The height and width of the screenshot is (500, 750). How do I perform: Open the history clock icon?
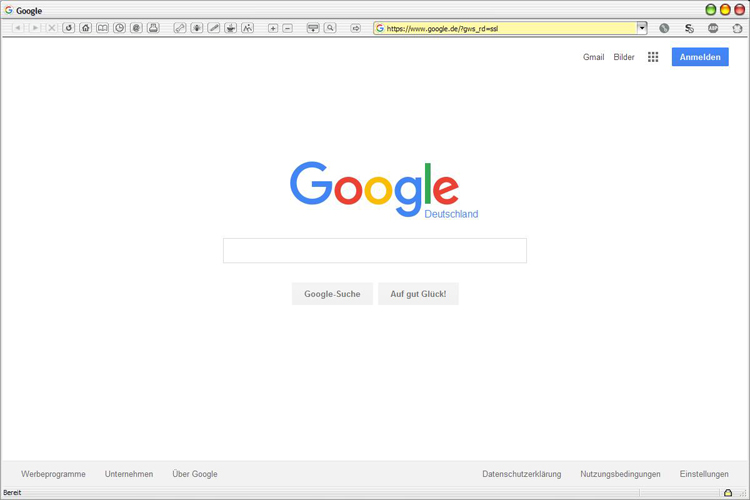tap(120, 28)
